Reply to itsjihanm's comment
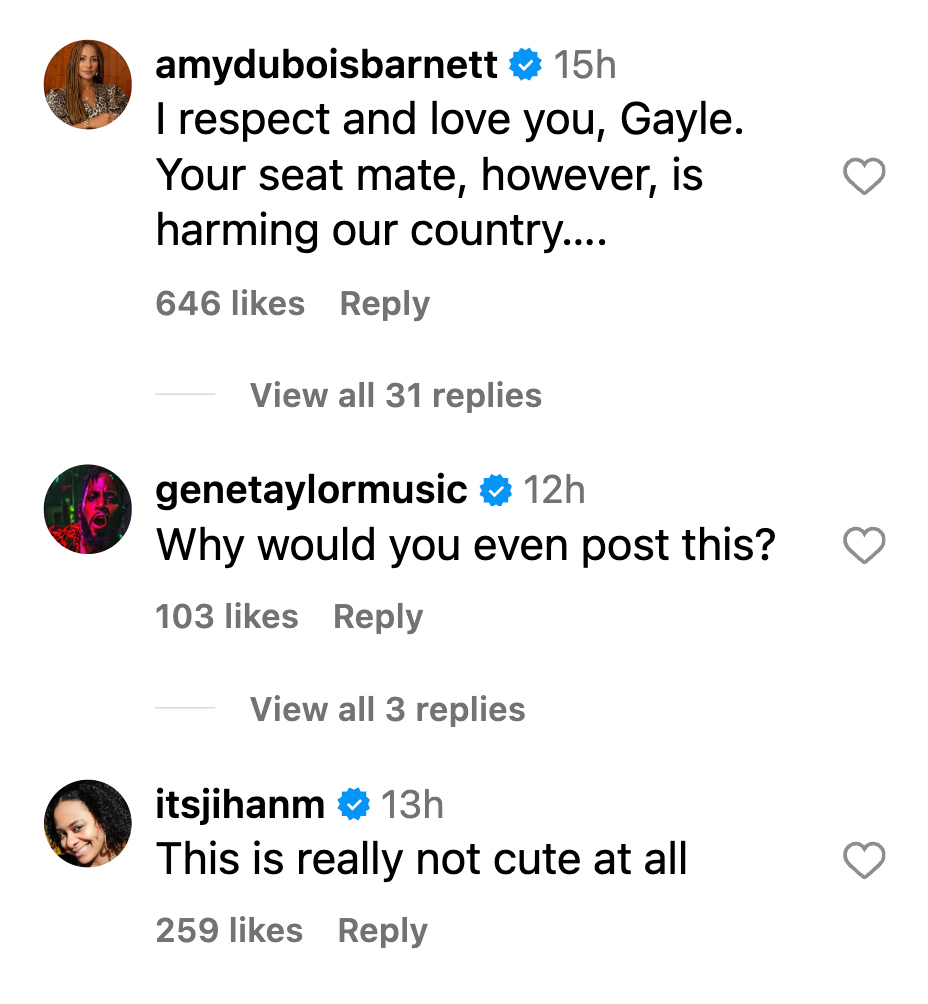The image size is (928, 1004). (x=382, y=930)
